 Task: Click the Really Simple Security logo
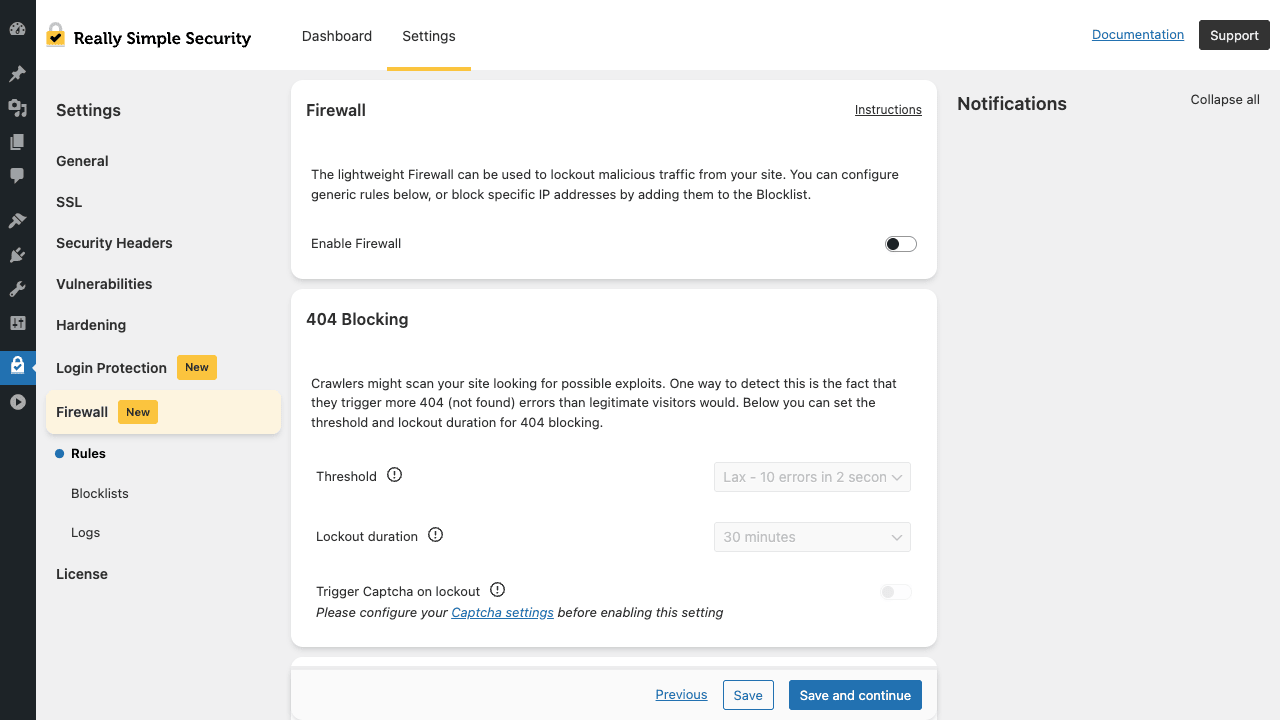tap(148, 37)
